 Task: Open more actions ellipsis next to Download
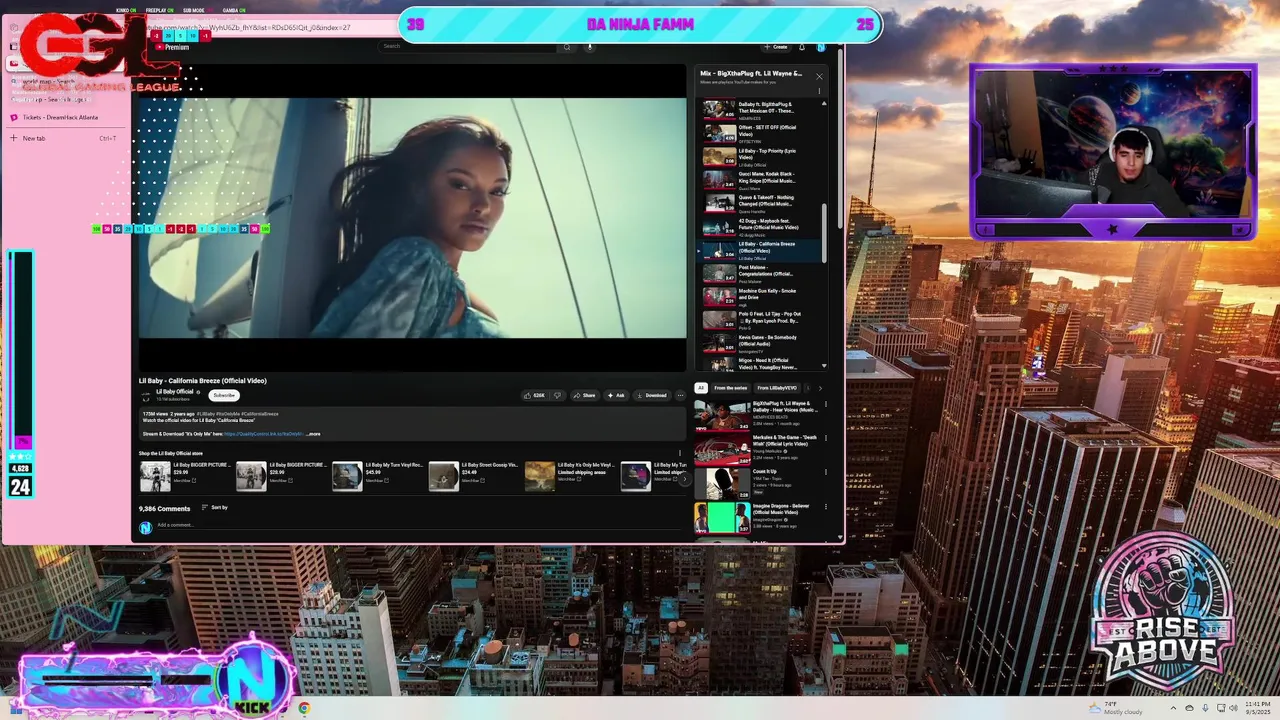pos(680,395)
